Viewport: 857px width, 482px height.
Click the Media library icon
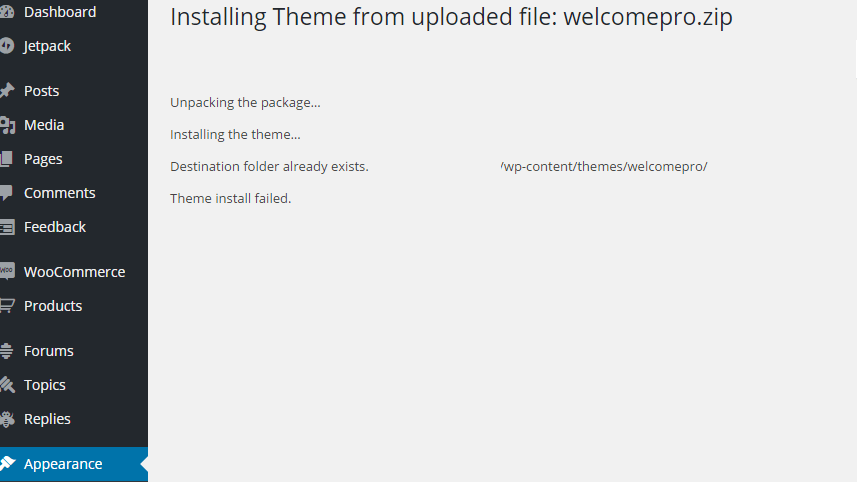coord(7,125)
